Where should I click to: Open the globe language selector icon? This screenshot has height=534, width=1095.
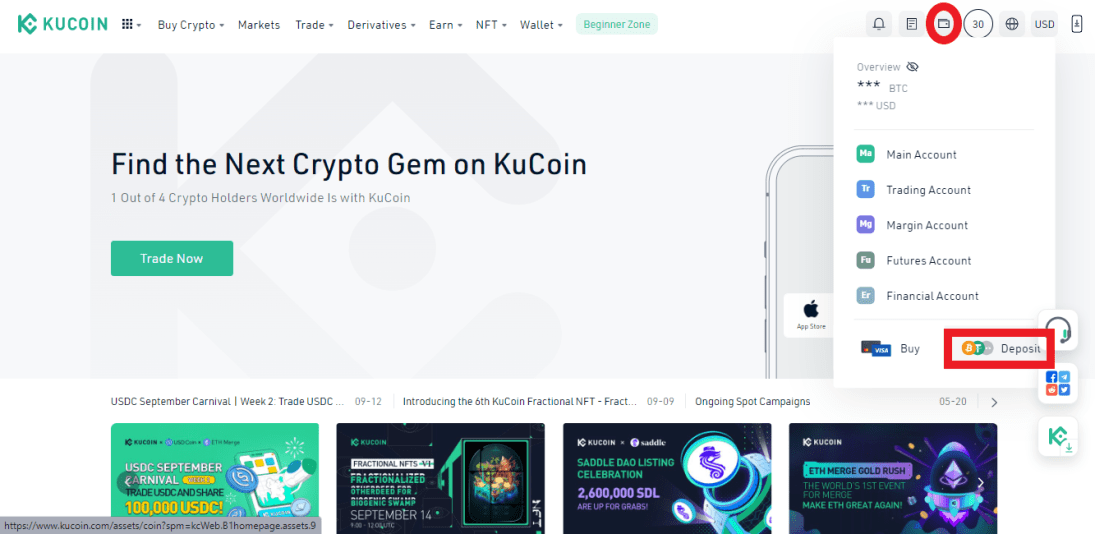click(x=1012, y=24)
